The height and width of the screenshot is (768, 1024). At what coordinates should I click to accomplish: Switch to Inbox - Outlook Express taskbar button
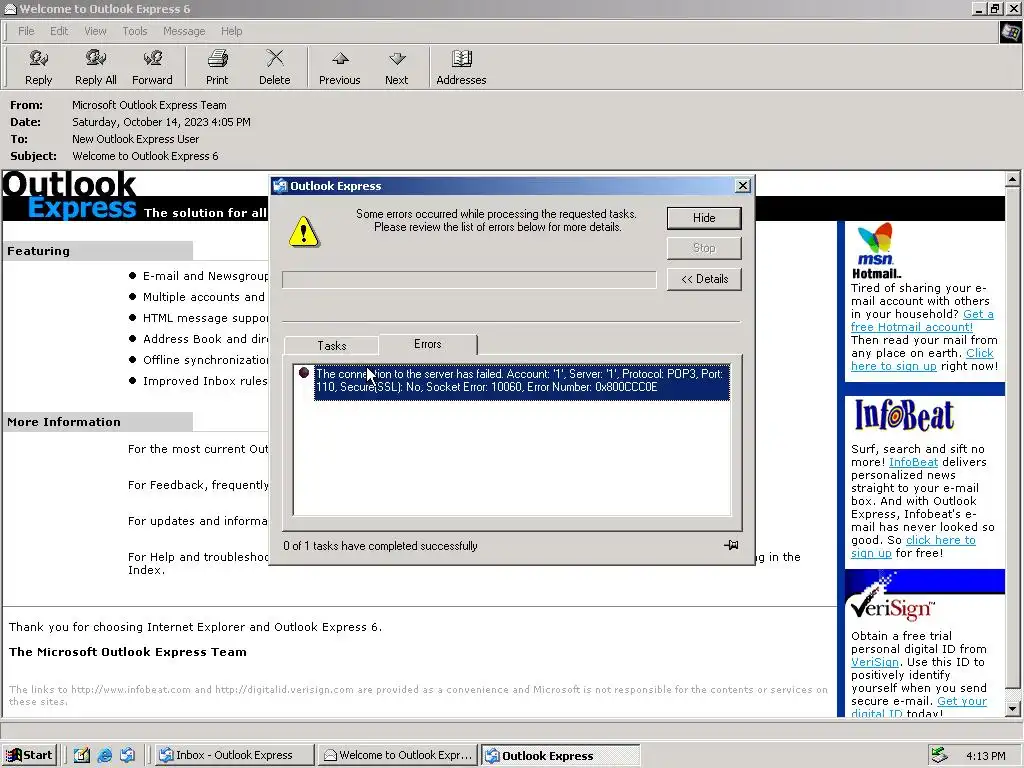[233, 756]
